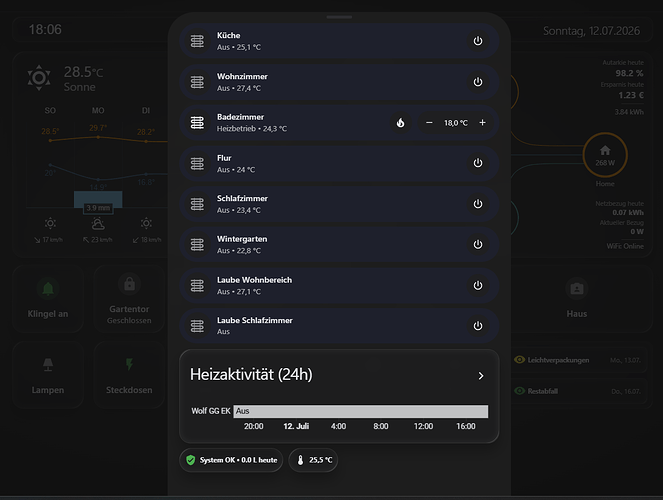Screen dimensions: 663x500
Task: Click the 'Wolf GG EK' label
Action: pos(211,411)
